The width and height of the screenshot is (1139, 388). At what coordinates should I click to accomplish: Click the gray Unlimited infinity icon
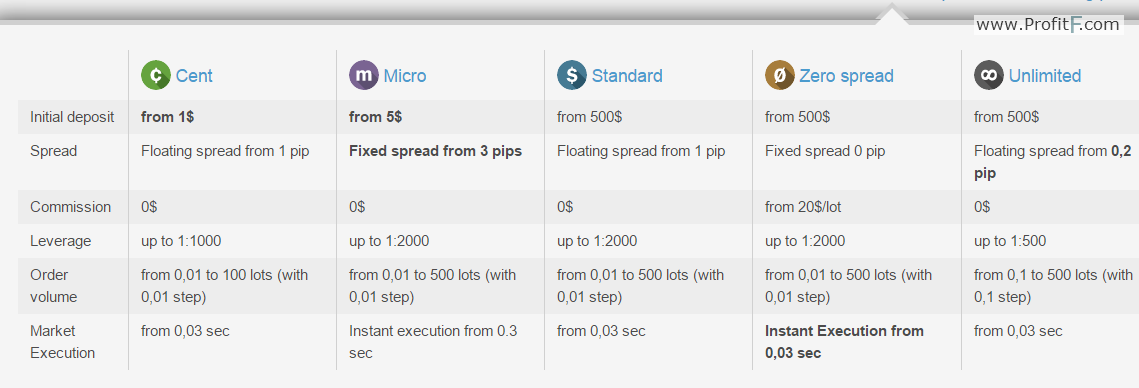point(989,76)
